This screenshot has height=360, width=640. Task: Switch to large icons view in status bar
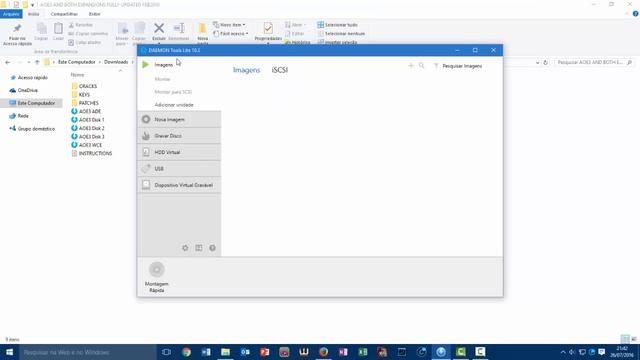pyautogui.click(x=634, y=339)
